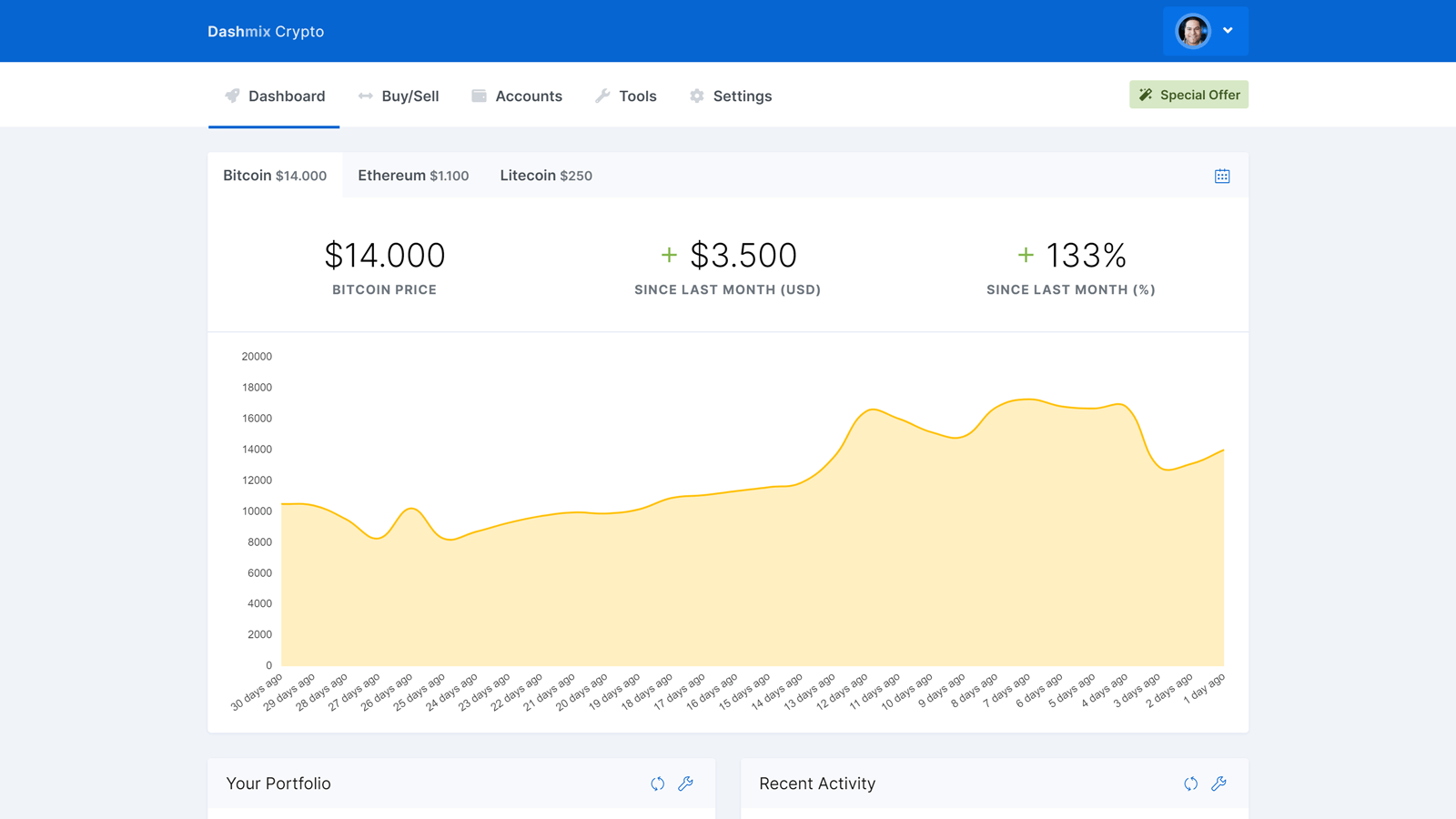Click the Dashmix Crypto logo link
1456x819 pixels.
(x=266, y=31)
